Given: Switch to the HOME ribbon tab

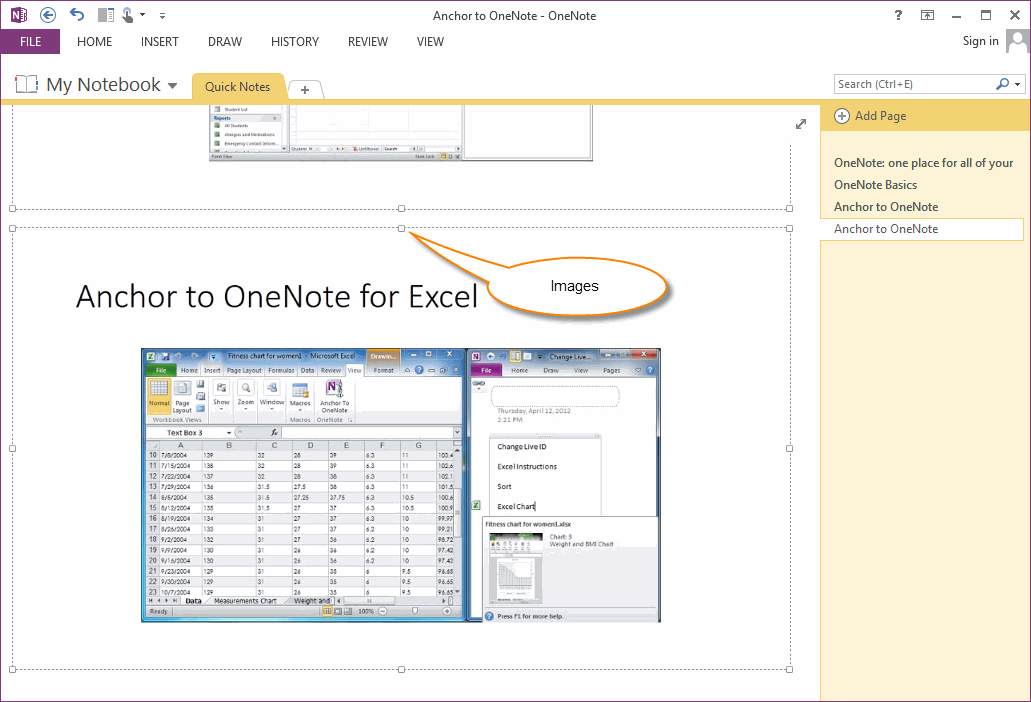Looking at the screenshot, I should point(94,41).
